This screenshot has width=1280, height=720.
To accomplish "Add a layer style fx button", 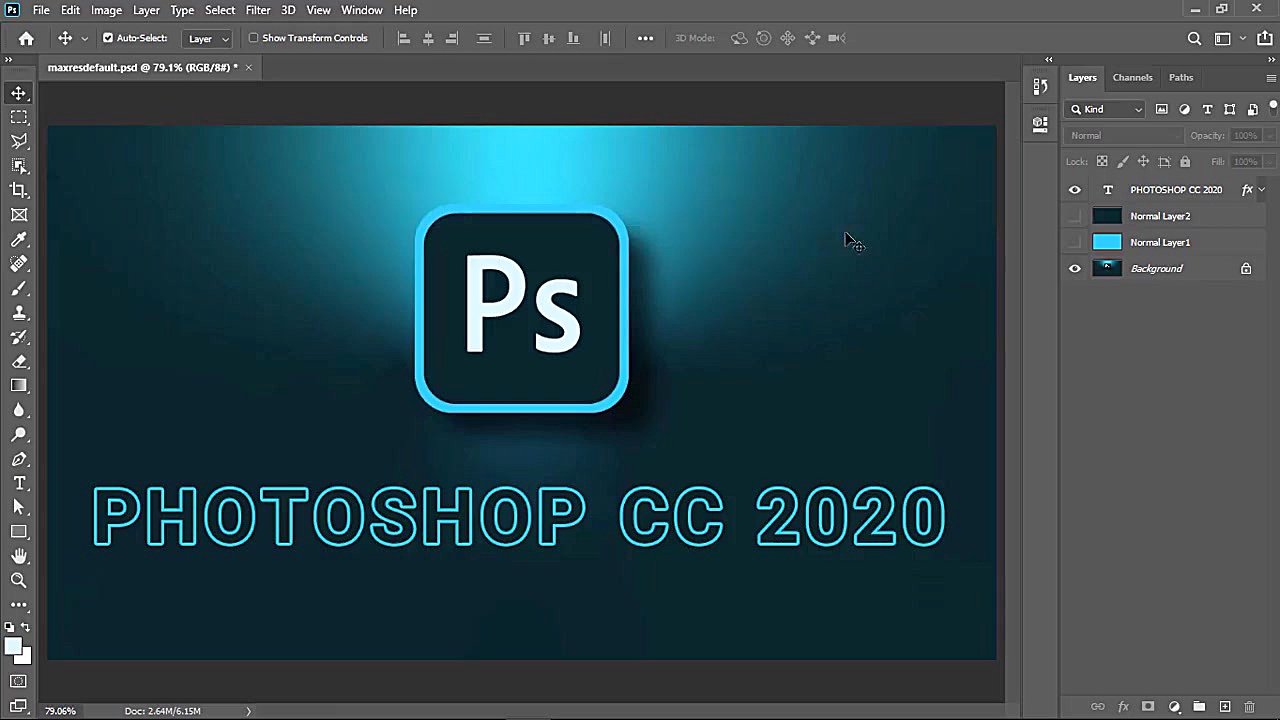I will click(1123, 707).
